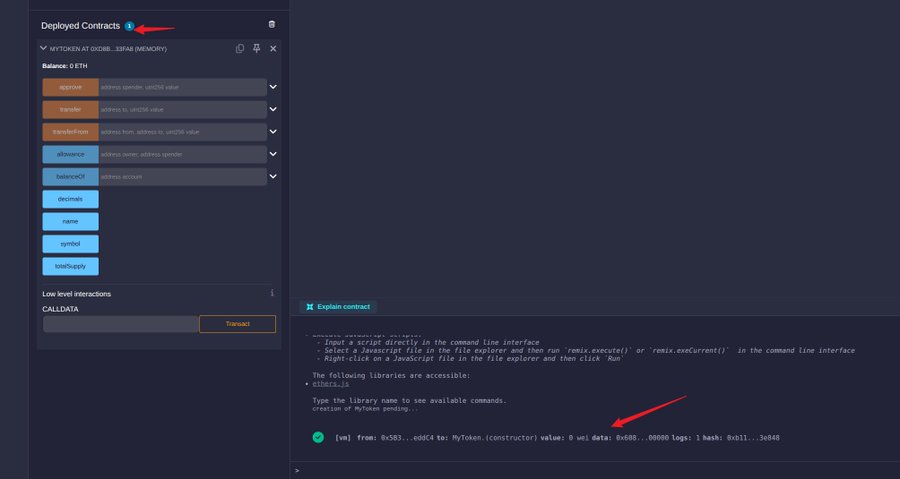Run the transfer function
900x479 pixels.
(x=71, y=110)
